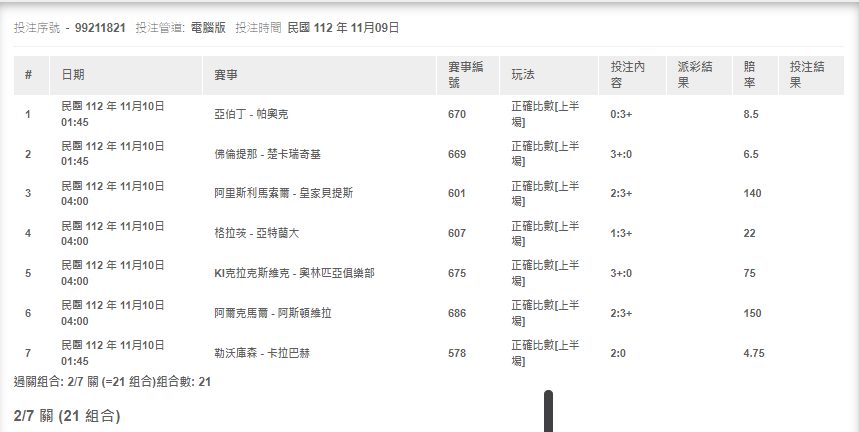Click the dark vertical scrollbar handle
This screenshot has width=859, height=432.
pos(548,411)
